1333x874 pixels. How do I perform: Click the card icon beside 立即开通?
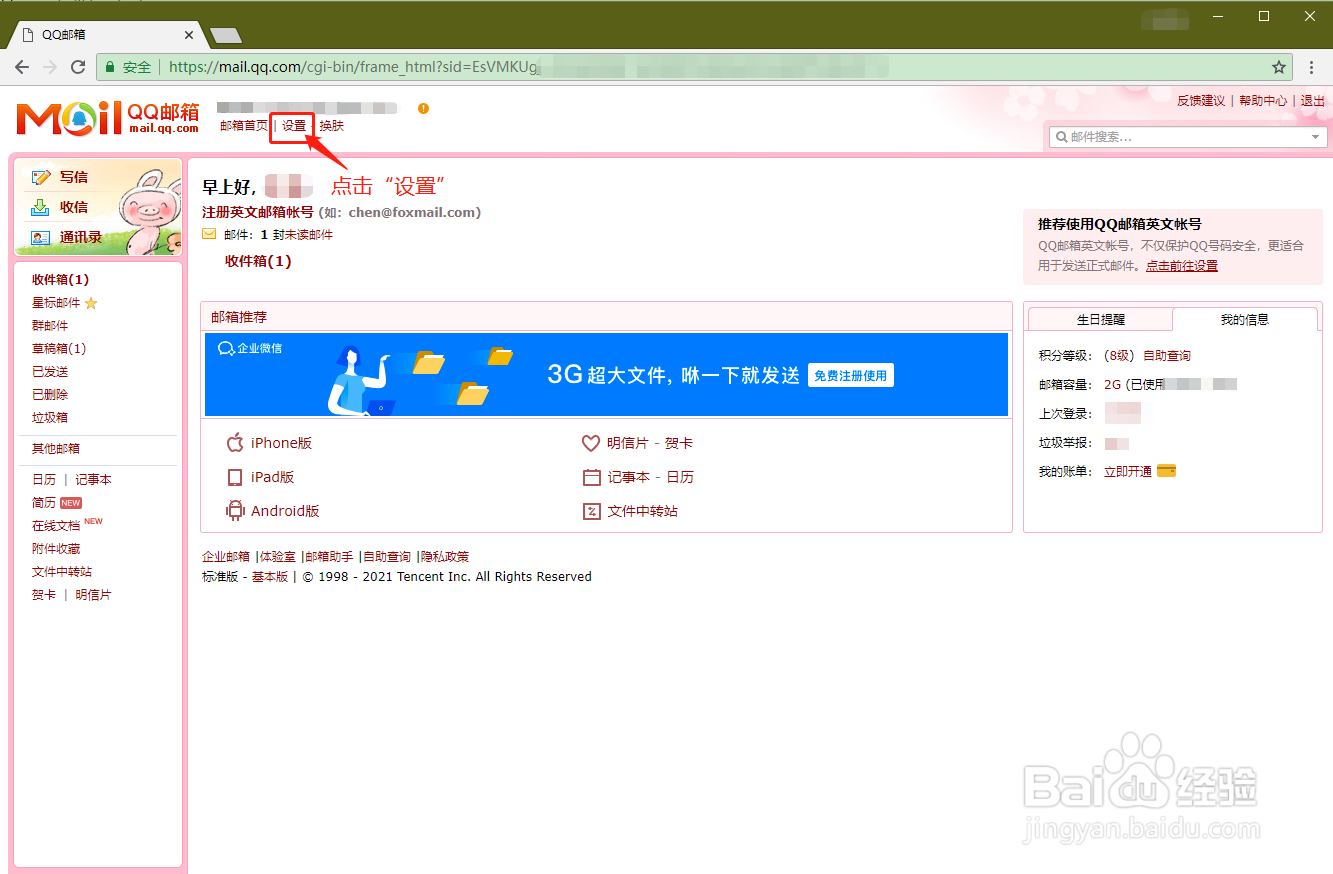[x=1166, y=471]
